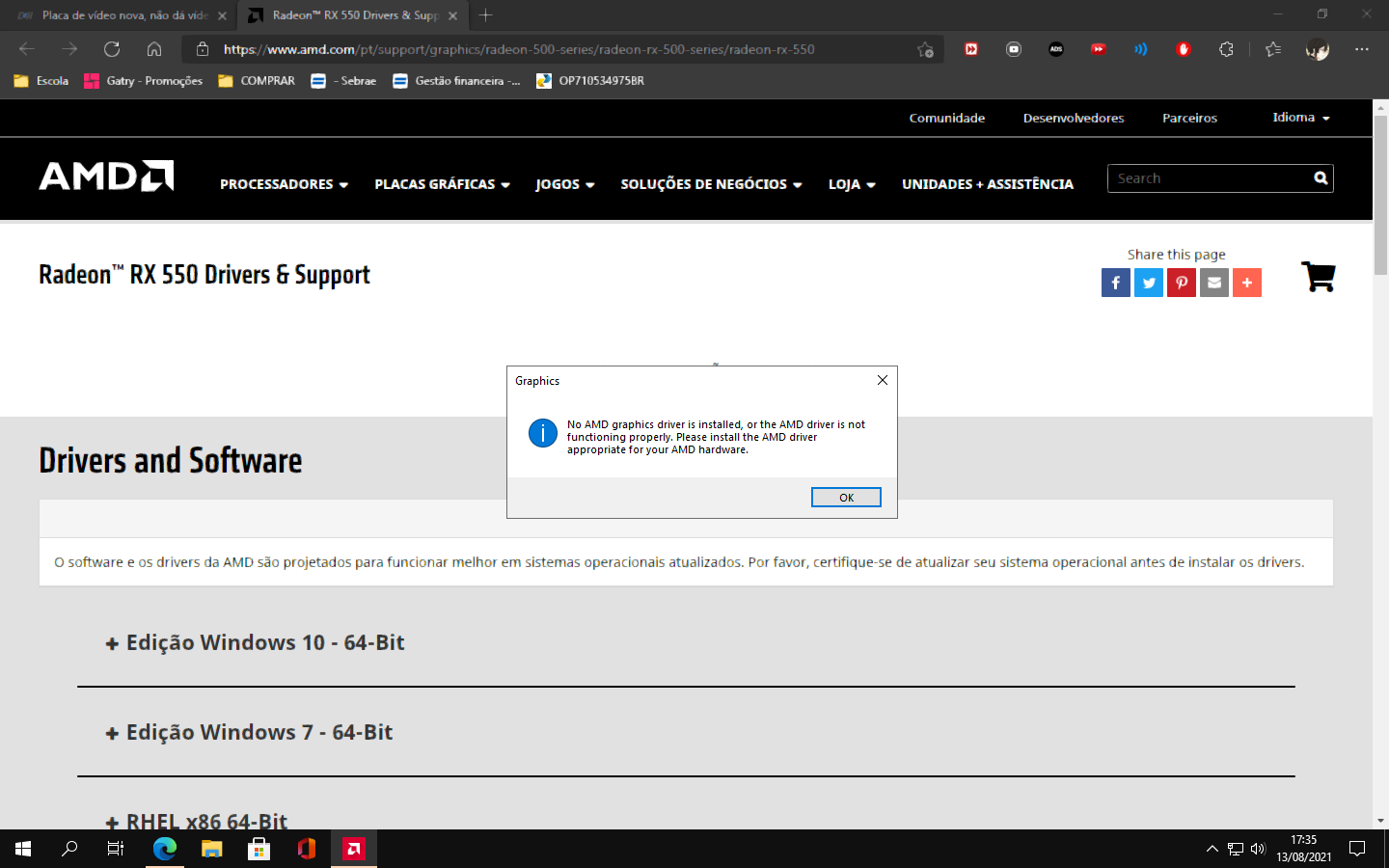Open a new browser tab
This screenshot has width=1389, height=868.
(x=485, y=15)
